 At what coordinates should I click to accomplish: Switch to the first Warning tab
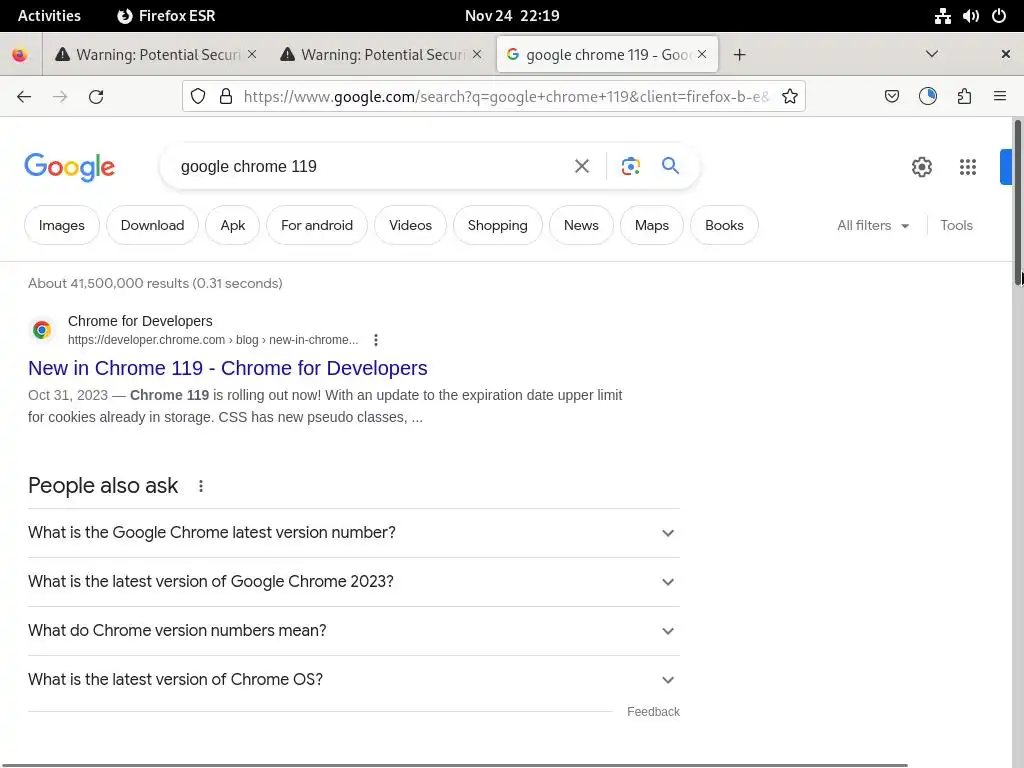tap(155, 55)
